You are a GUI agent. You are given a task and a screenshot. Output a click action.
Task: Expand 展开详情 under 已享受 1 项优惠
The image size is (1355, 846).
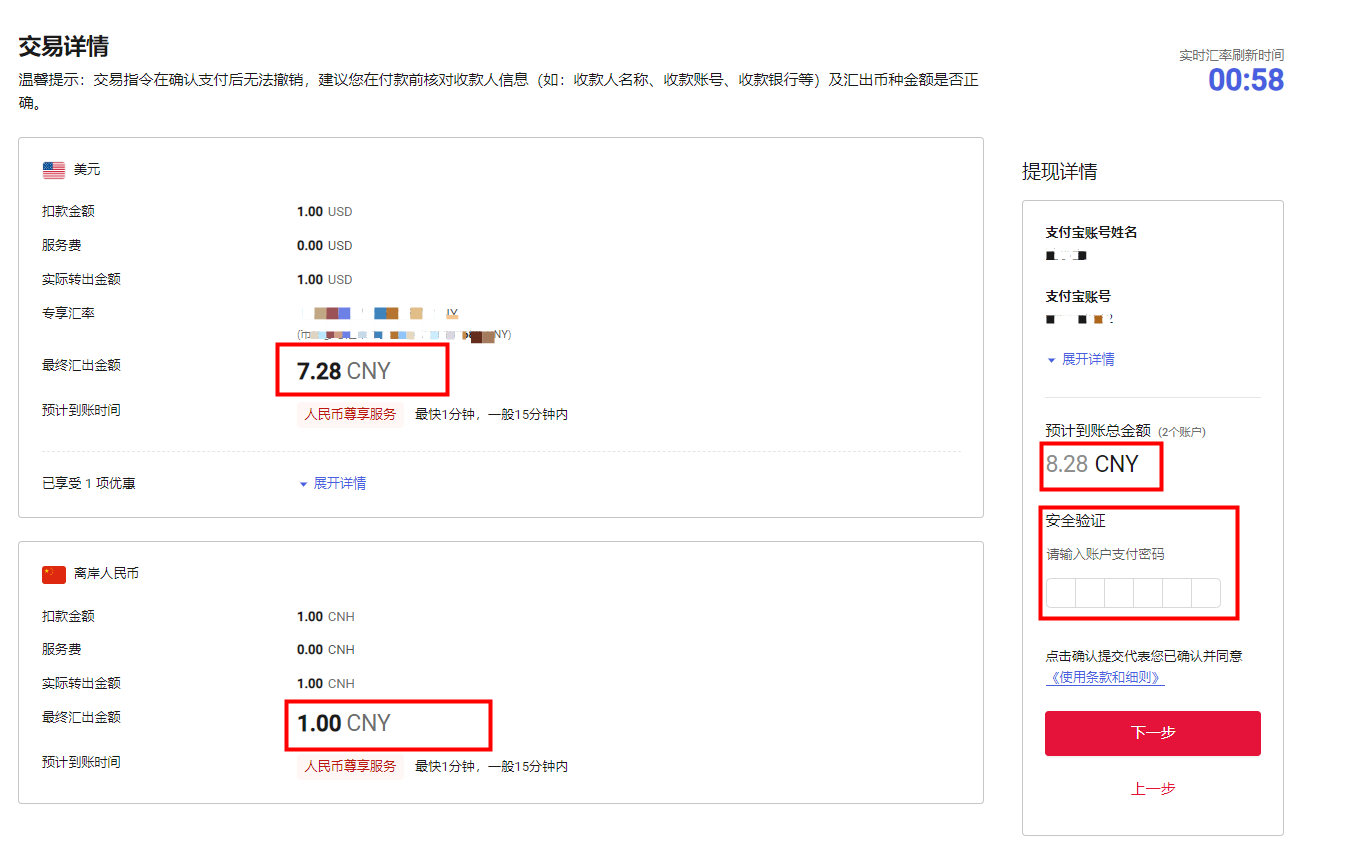pos(339,483)
